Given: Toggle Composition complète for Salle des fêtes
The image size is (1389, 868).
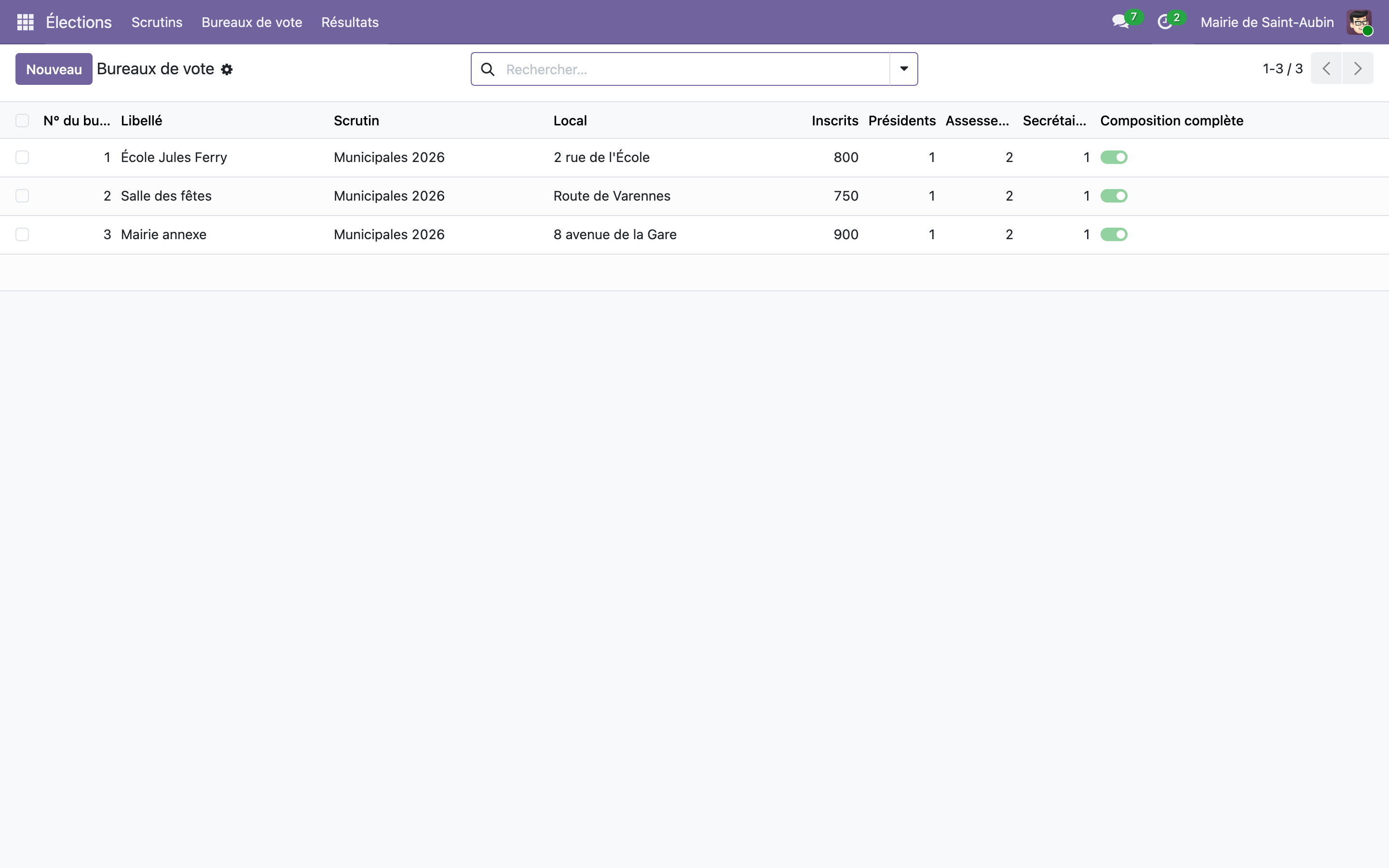Looking at the screenshot, I should (x=1114, y=196).
